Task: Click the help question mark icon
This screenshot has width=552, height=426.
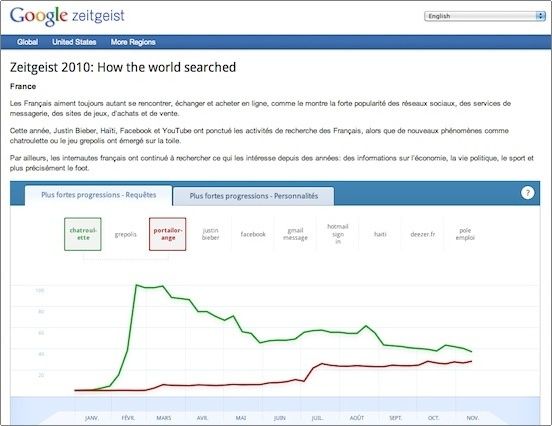Action: point(527,193)
